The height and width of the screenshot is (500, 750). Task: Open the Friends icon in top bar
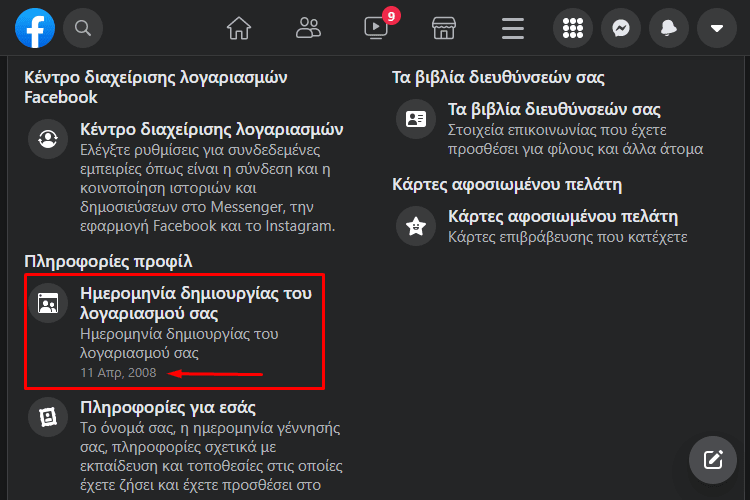(308, 28)
